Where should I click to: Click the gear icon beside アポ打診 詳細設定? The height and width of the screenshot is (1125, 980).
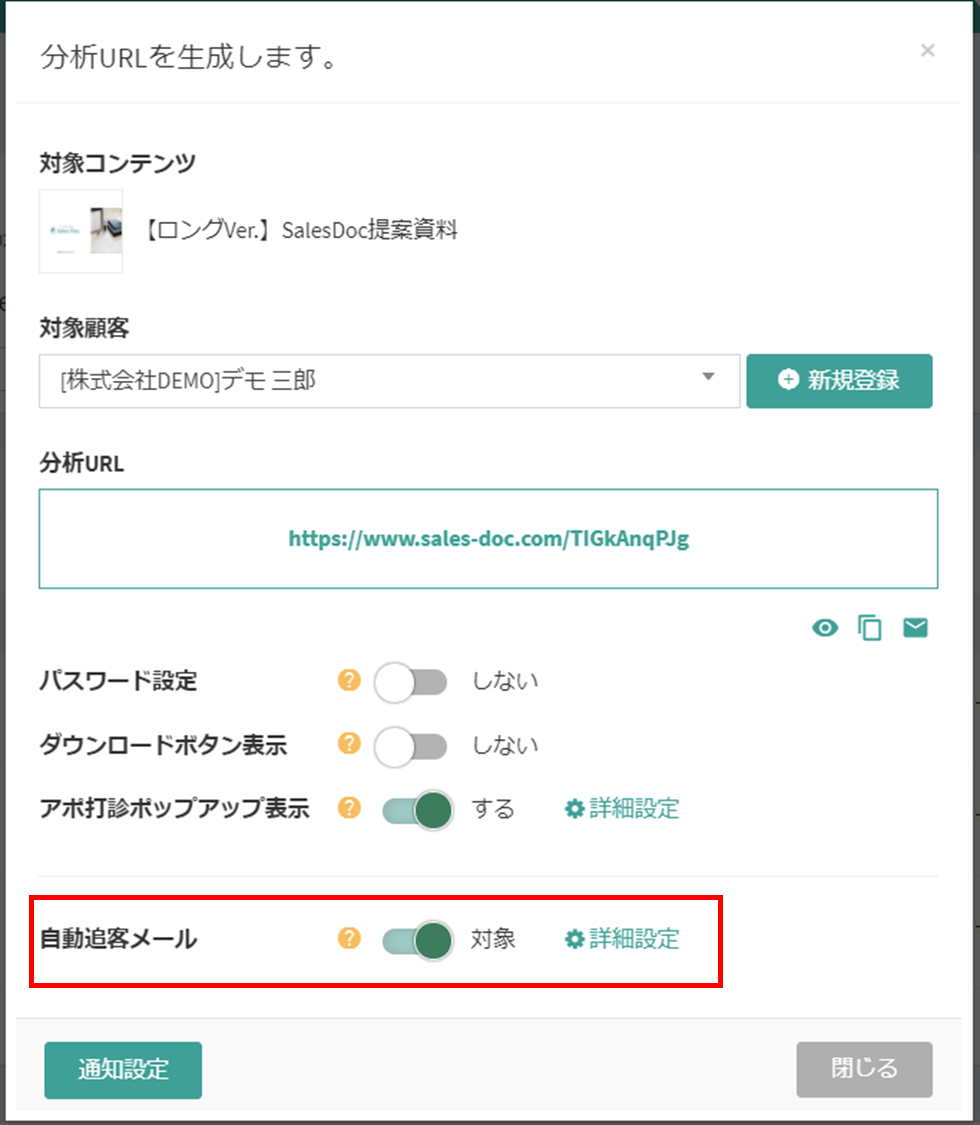[573, 810]
